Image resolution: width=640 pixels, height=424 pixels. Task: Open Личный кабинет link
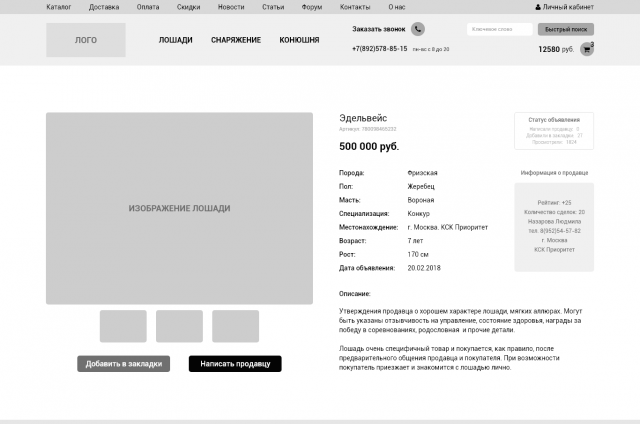coord(568,7)
